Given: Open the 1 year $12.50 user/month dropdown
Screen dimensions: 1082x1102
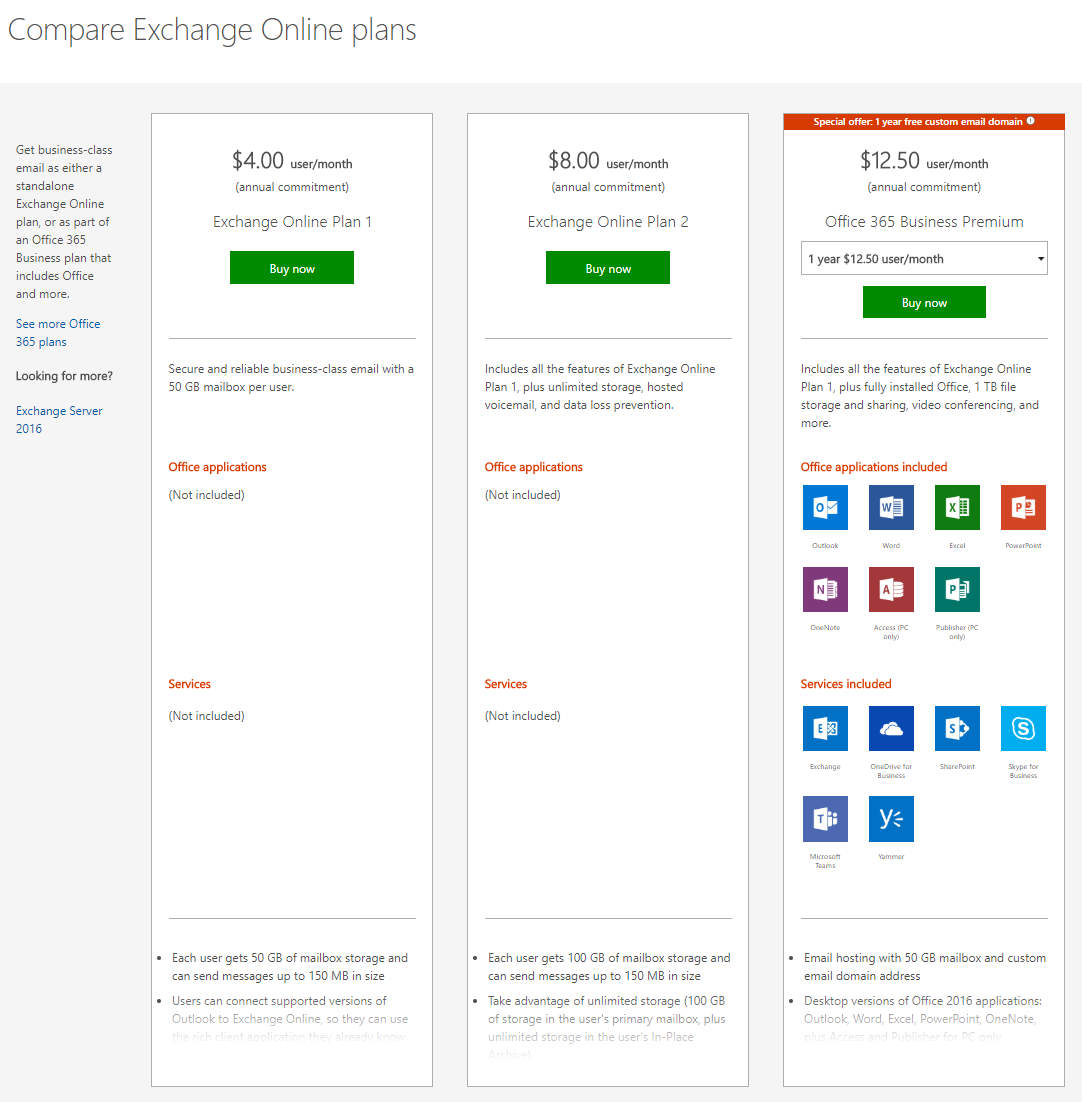Looking at the screenshot, I should click(924, 259).
